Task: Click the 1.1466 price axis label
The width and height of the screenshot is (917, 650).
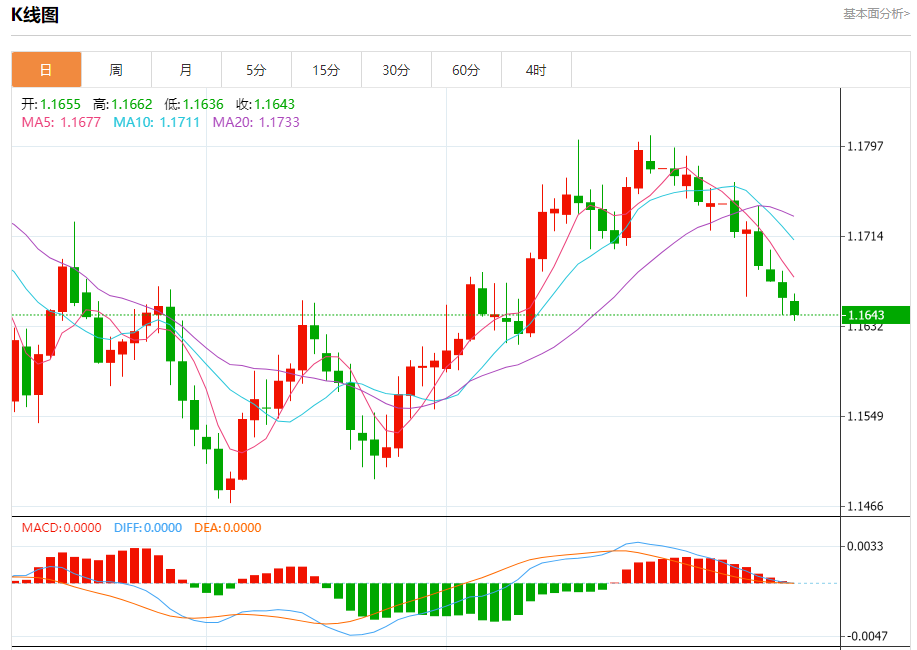Action: pyautogui.click(x=865, y=507)
